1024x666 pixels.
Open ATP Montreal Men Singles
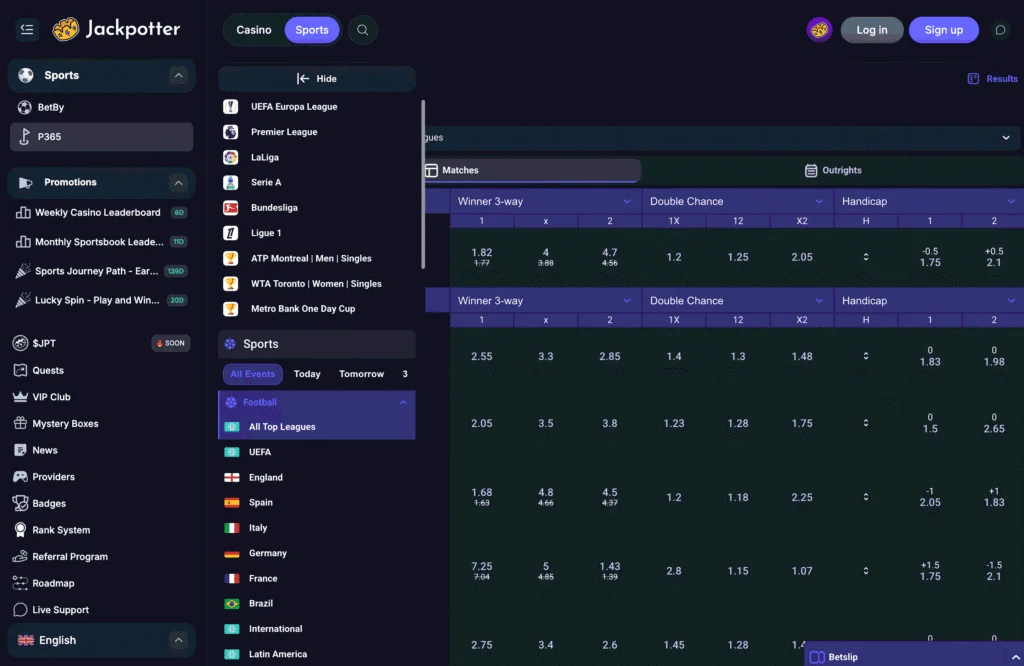[x=319, y=259]
